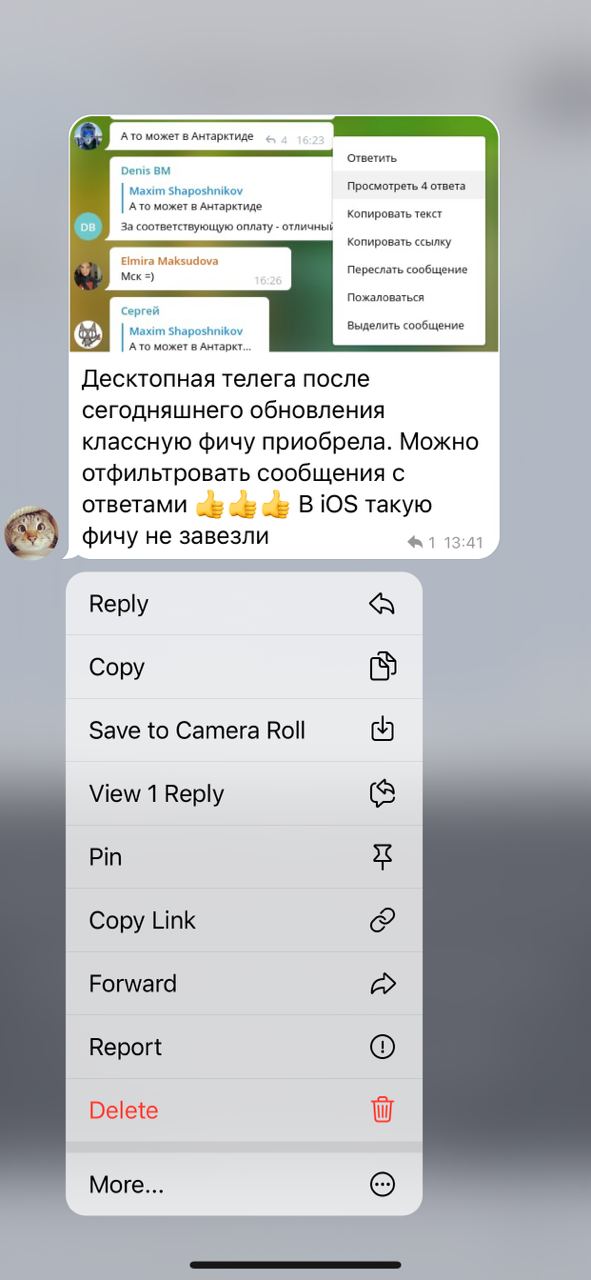Viewport: 591px width, 1280px height.
Task: Tap the Save to Camera Roll download icon
Action: (382, 730)
